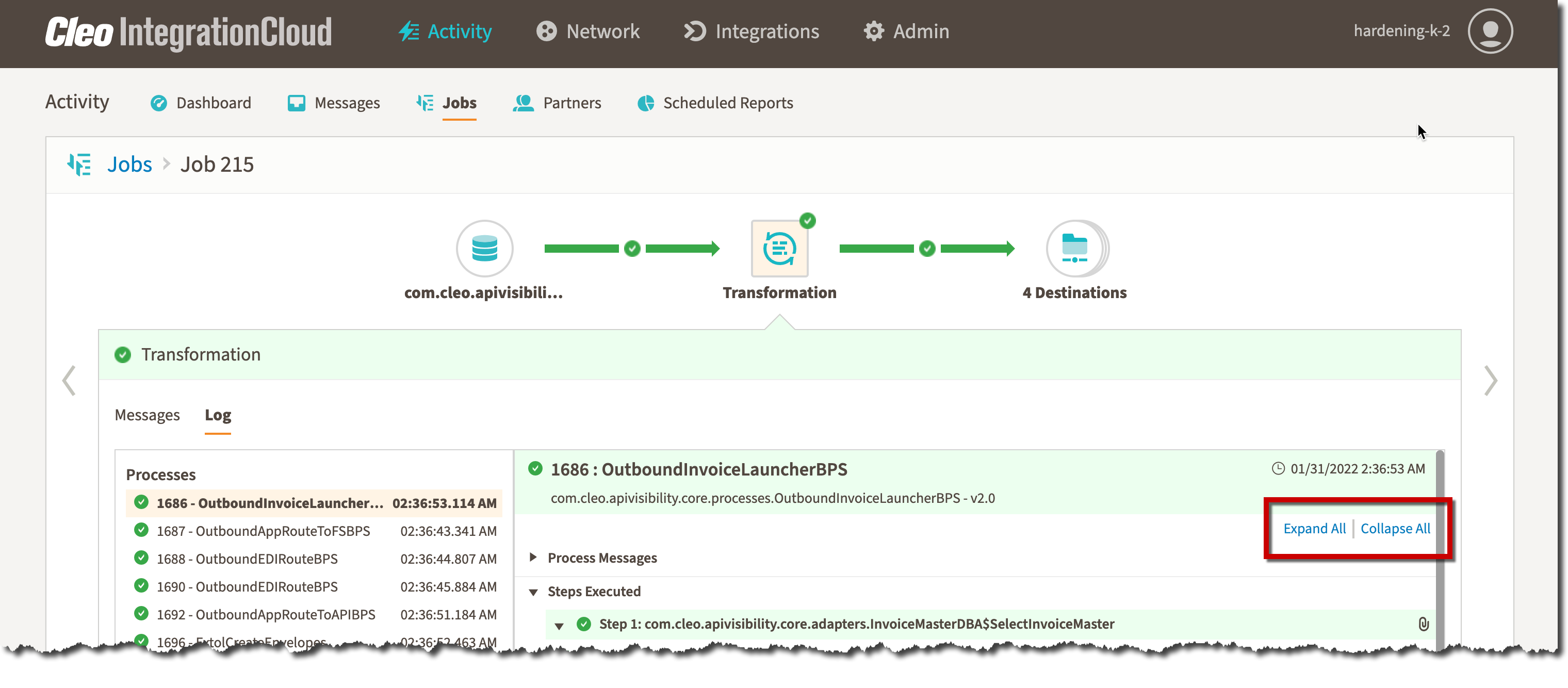The width and height of the screenshot is (1568, 688).
Task: Click the database source node icon
Action: pos(484,249)
